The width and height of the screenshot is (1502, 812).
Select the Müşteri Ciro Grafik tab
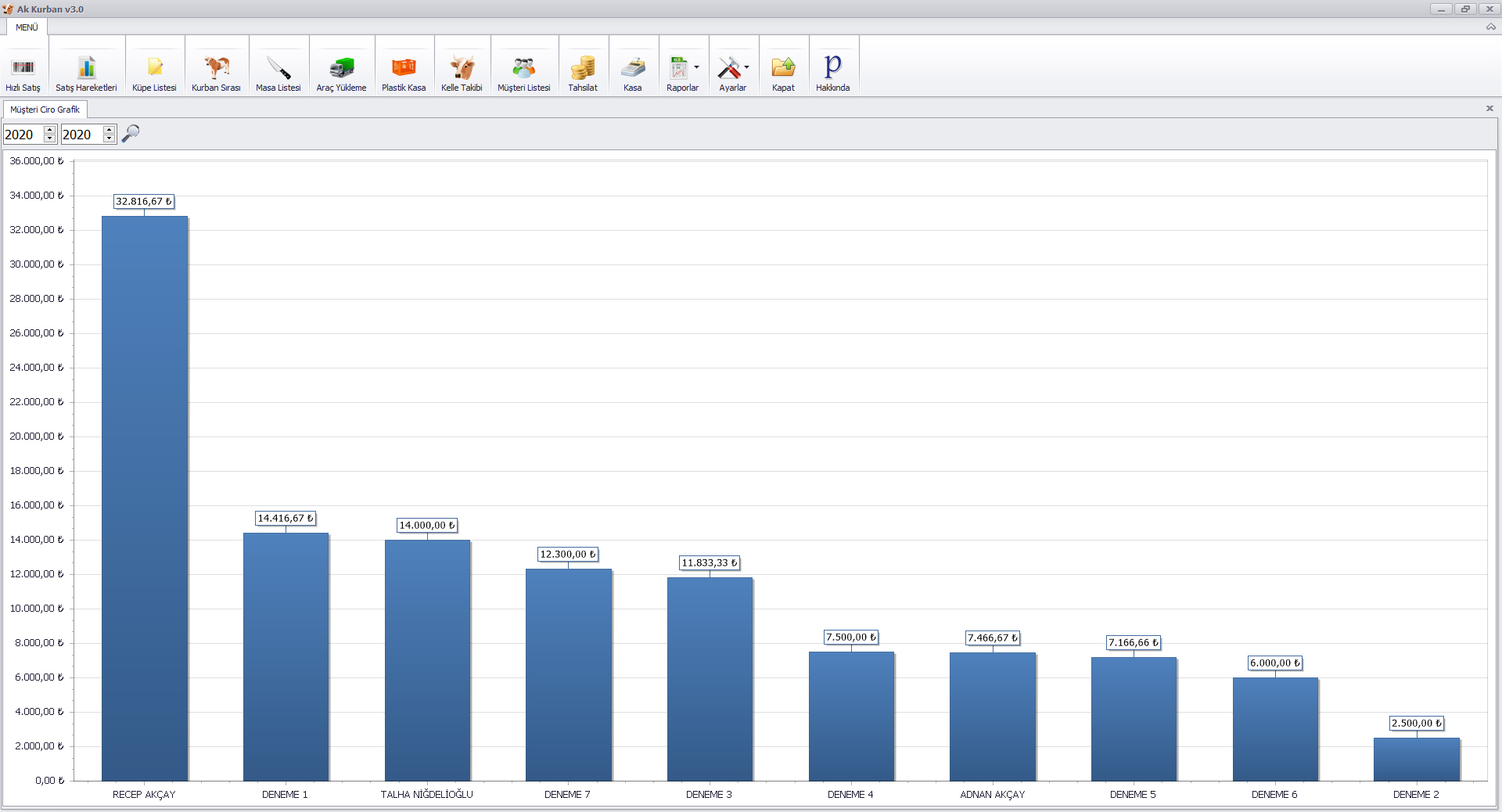click(x=45, y=110)
